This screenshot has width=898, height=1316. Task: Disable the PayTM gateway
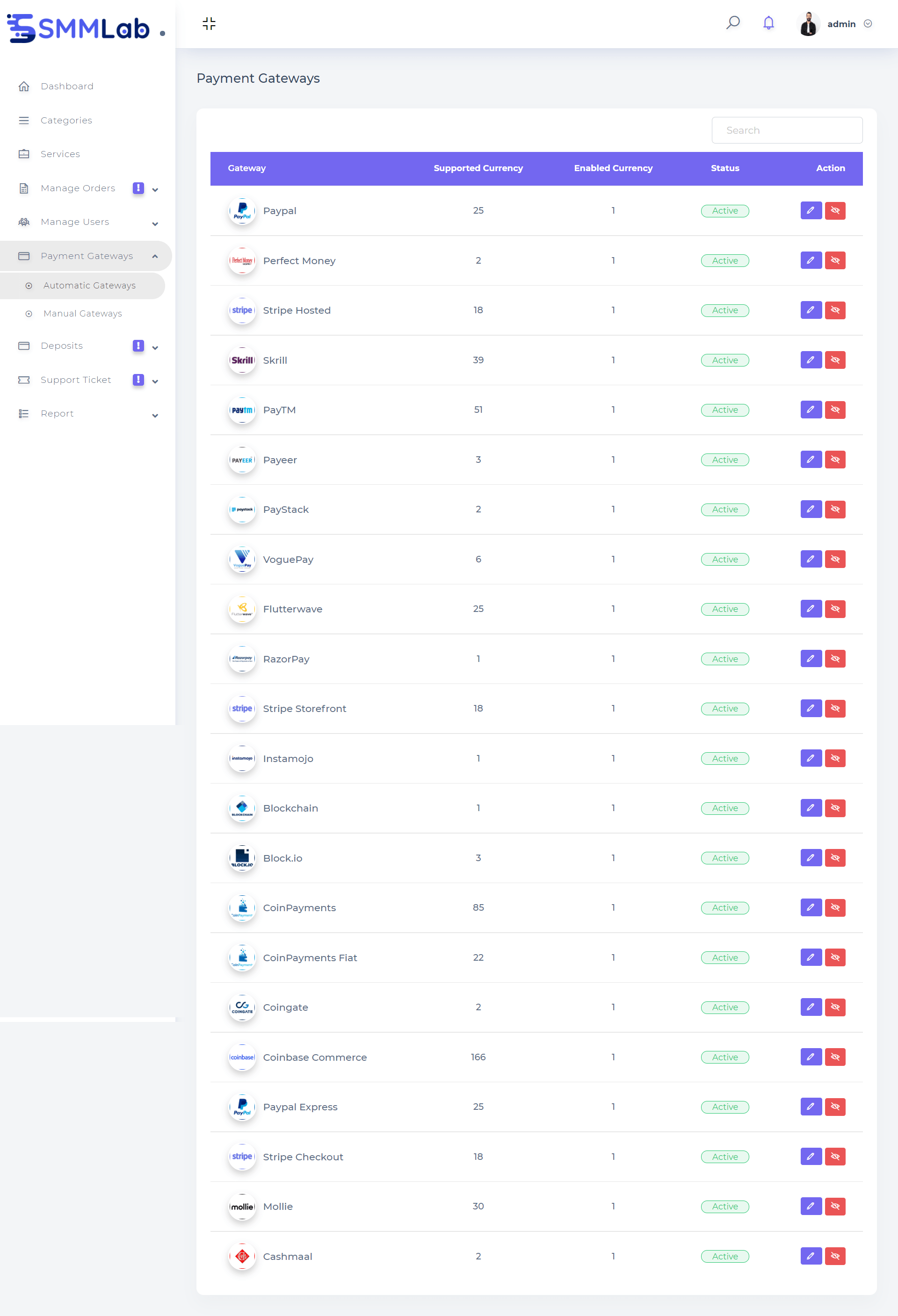point(835,410)
